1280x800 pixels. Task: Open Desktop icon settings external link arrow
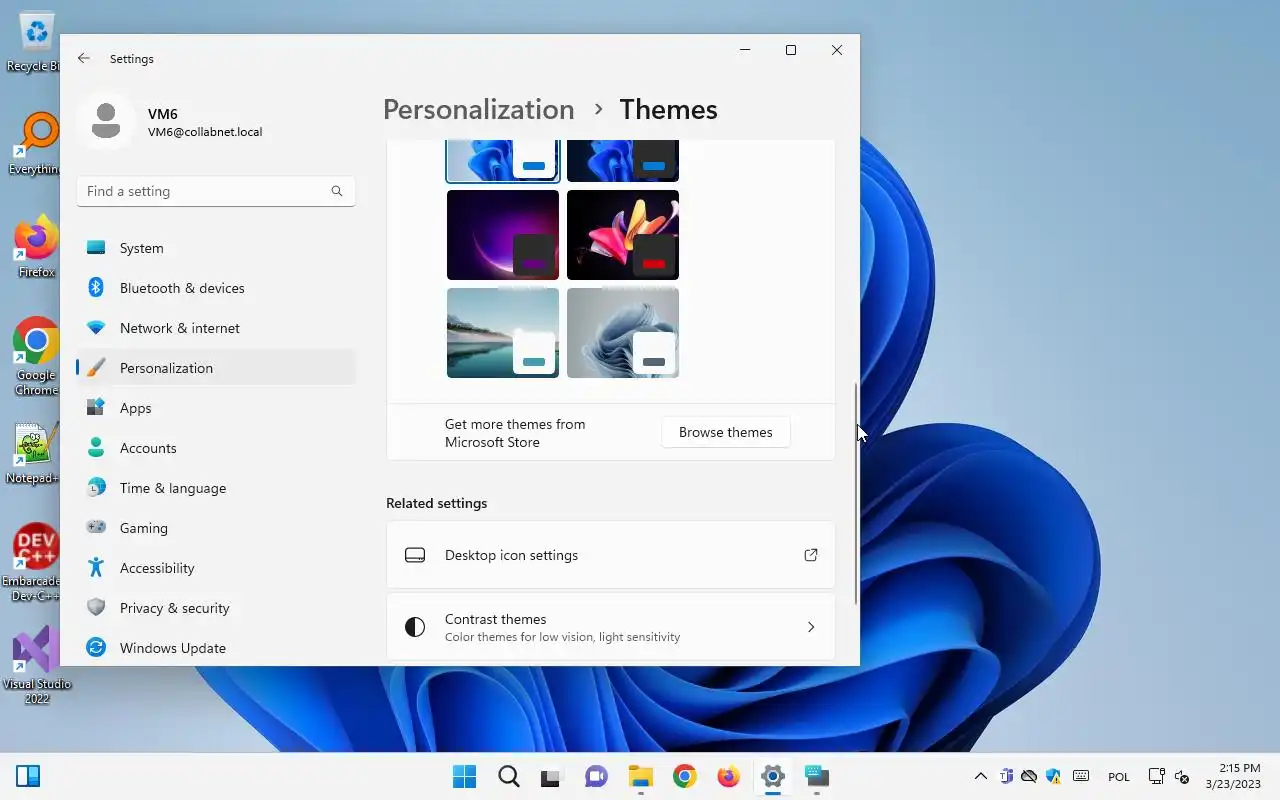811,555
